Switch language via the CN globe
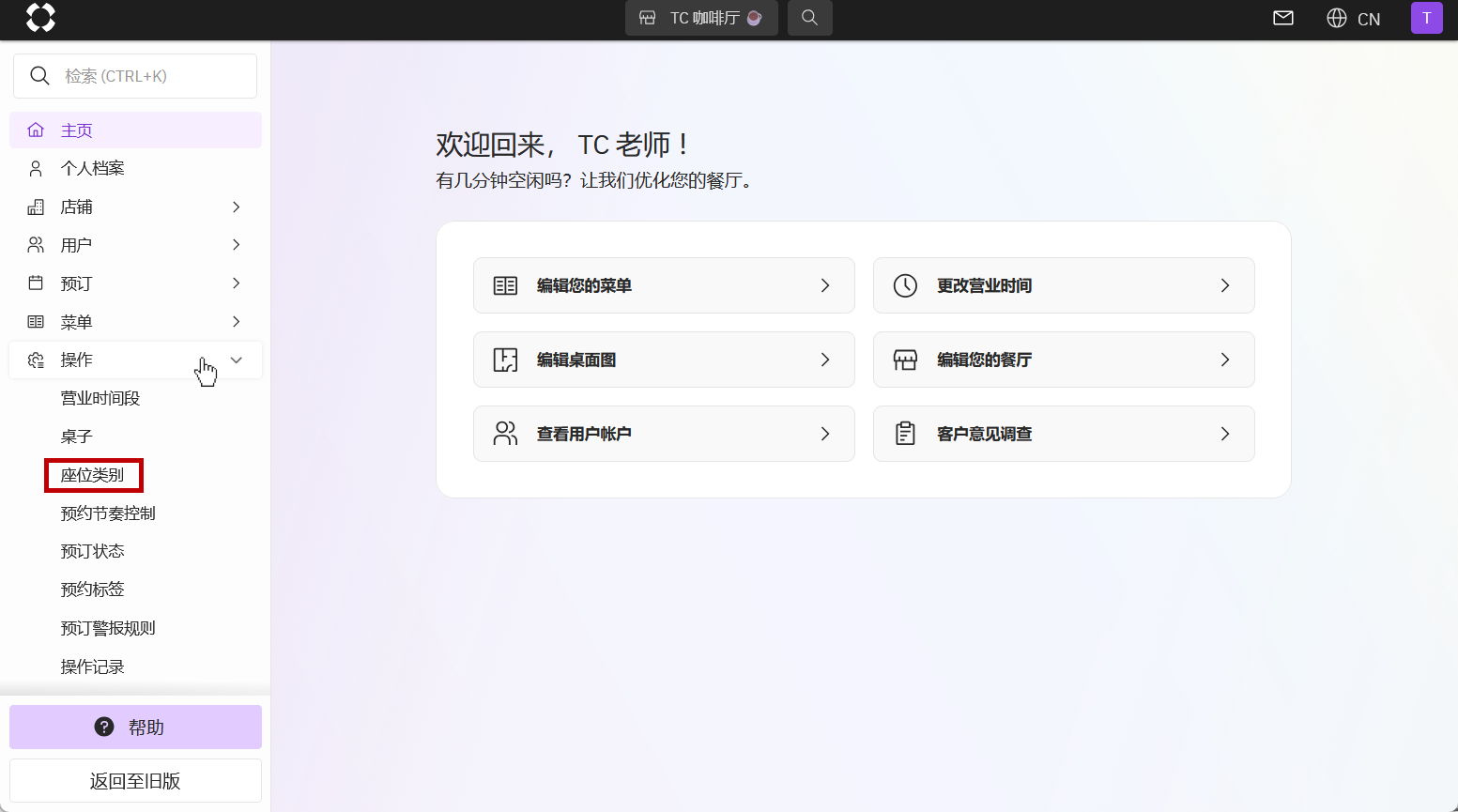 click(x=1353, y=19)
